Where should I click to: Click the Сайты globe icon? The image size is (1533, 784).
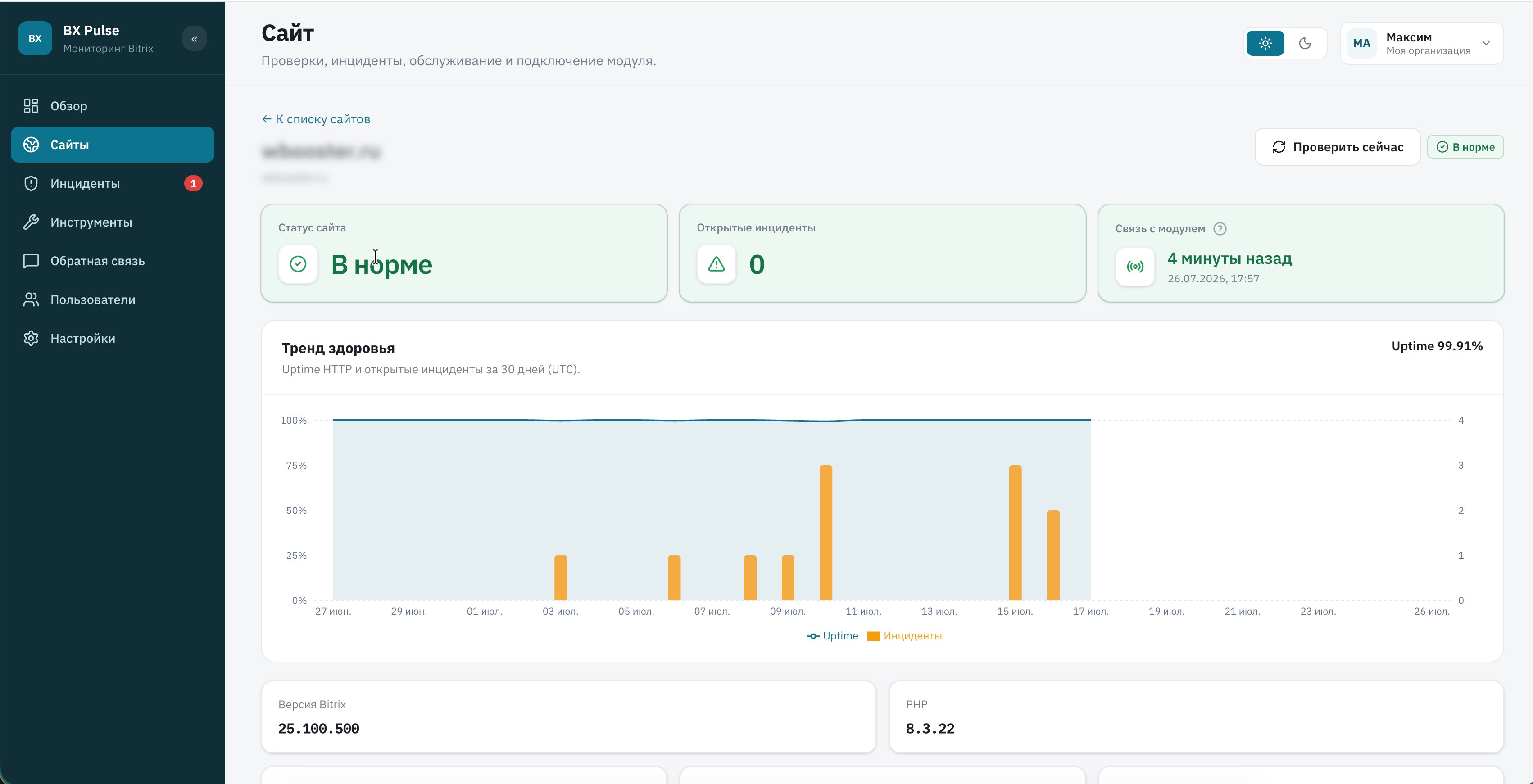(x=31, y=145)
